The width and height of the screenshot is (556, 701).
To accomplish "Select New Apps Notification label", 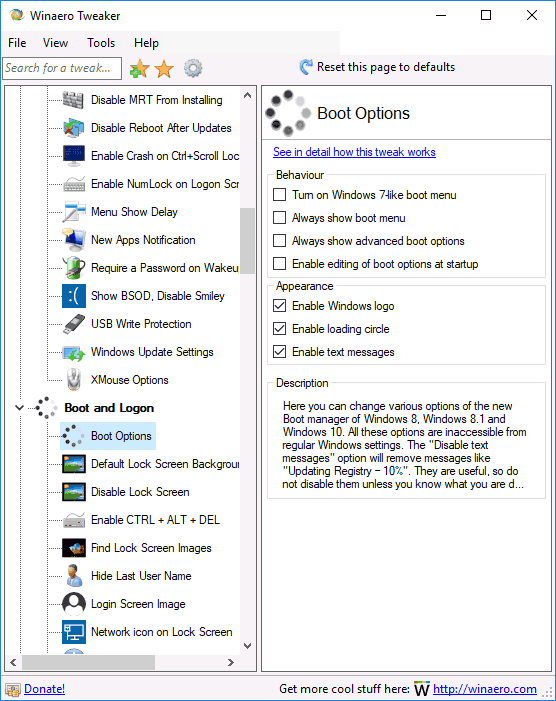I will [143, 240].
